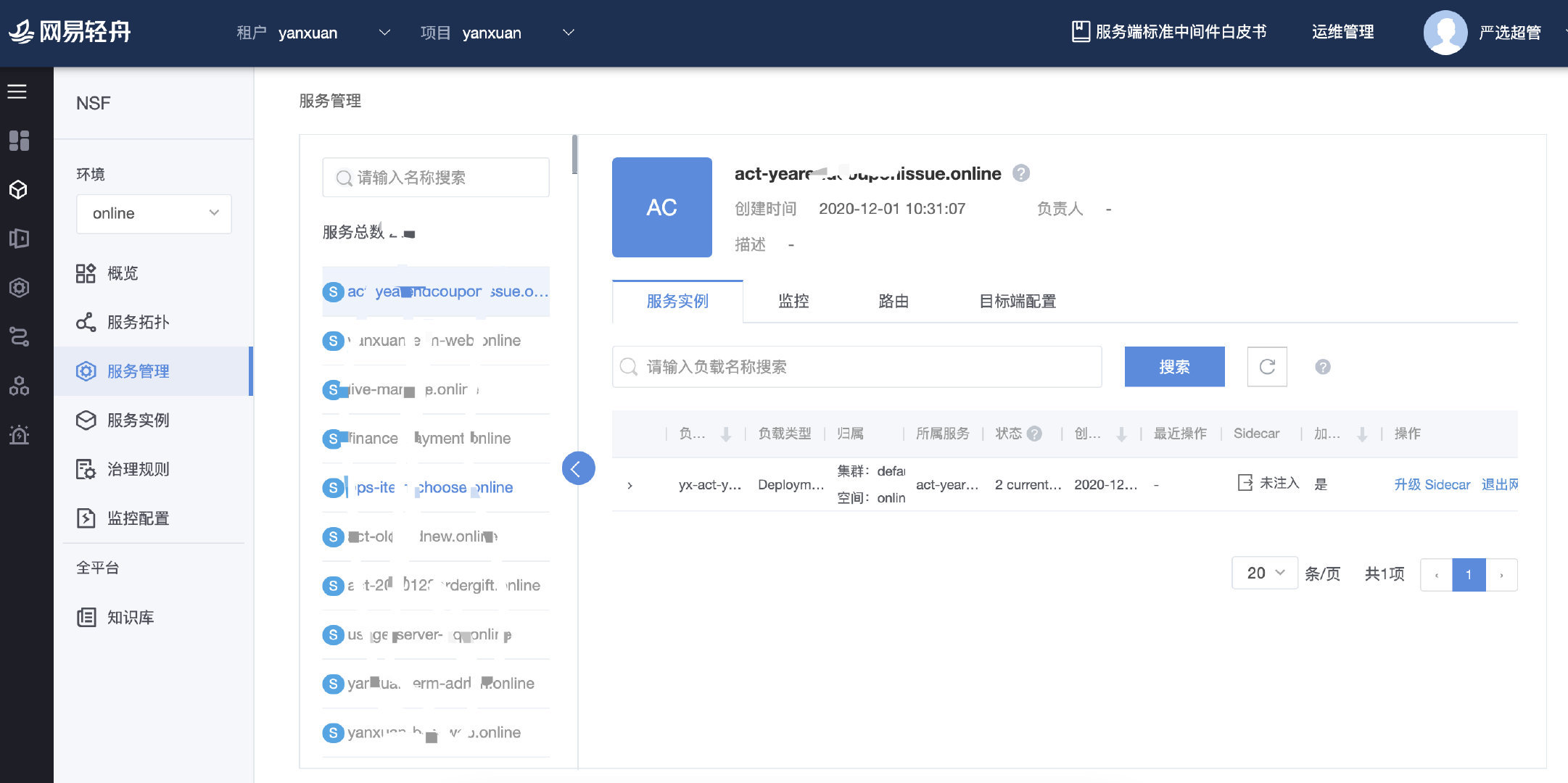The image size is (1568, 783).
Task: Click the 升级 Sidecar link
Action: click(1432, 484)
